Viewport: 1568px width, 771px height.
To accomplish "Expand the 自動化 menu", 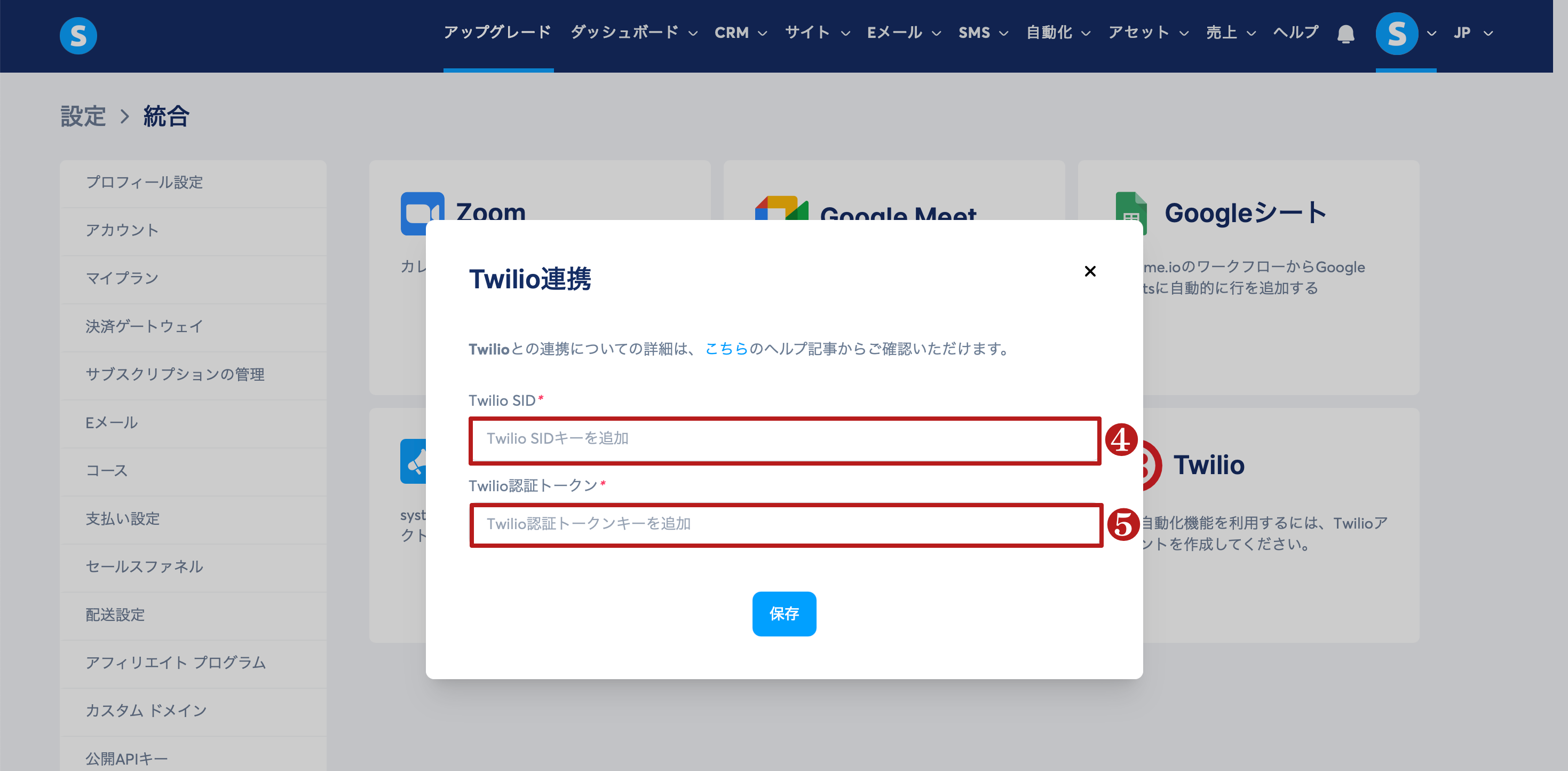I will [1058, 33].
